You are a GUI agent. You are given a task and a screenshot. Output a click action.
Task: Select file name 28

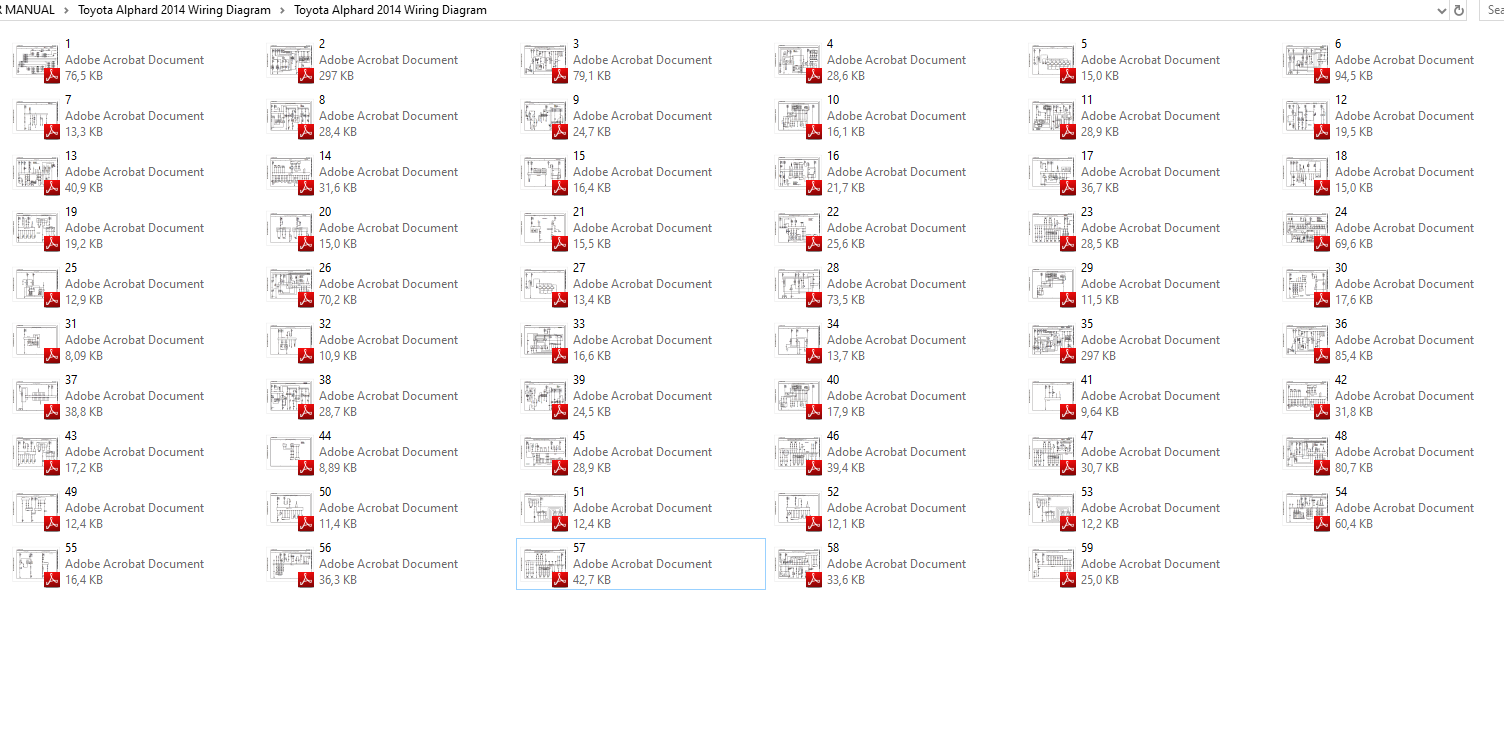[x=833, y=268]
